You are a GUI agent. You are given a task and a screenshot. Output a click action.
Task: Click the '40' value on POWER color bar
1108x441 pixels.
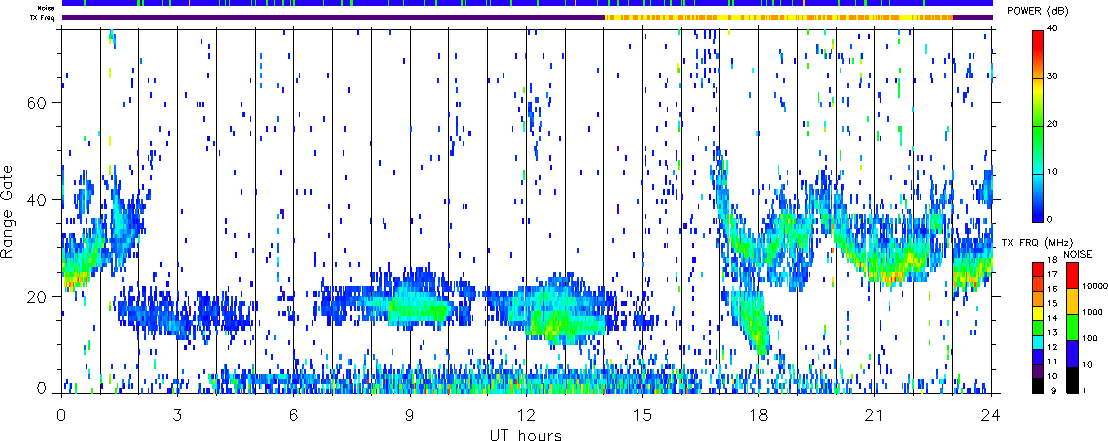pos(1052,28)
